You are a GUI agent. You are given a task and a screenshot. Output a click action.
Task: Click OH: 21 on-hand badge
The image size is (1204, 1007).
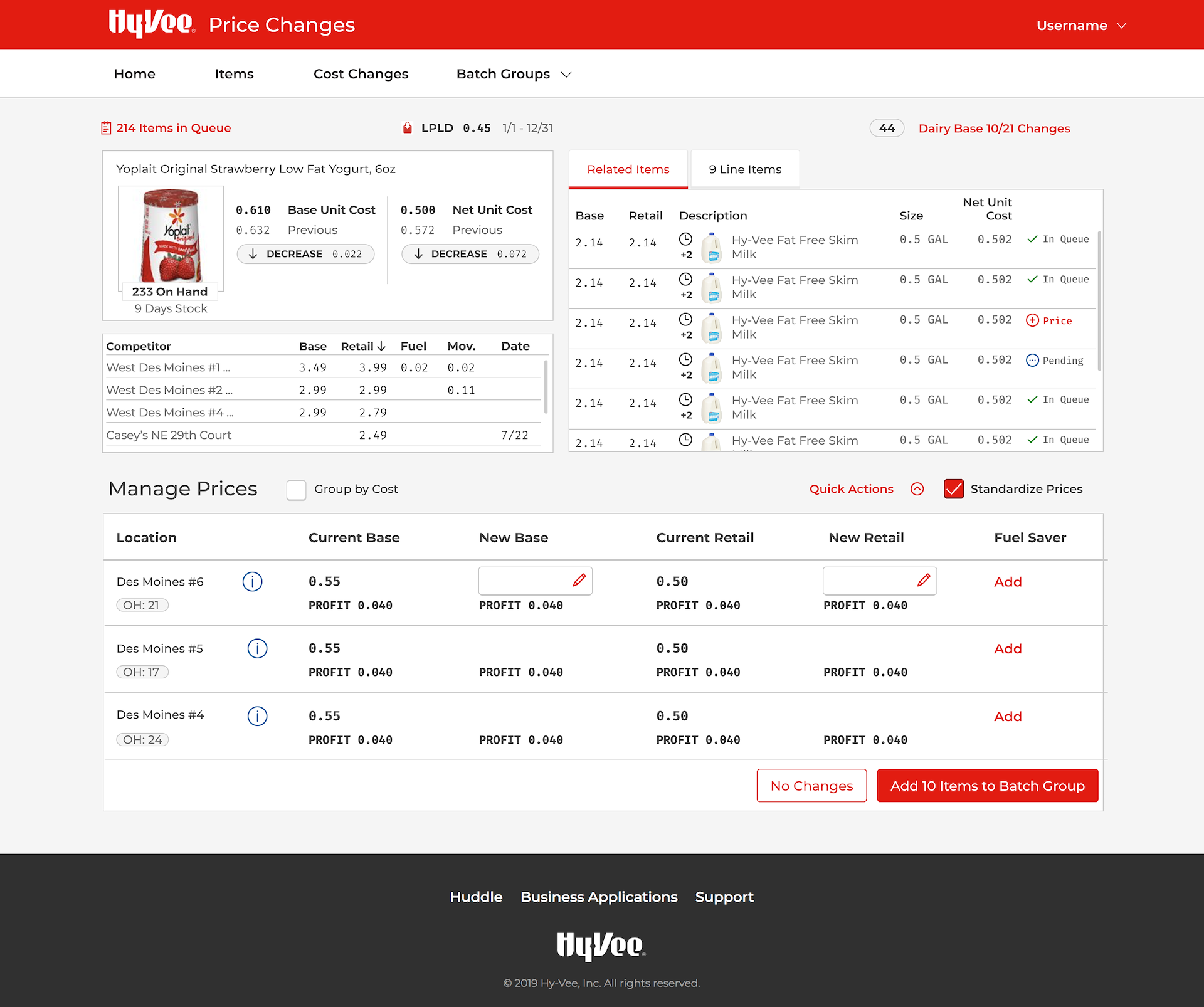[x=142, y=605]
